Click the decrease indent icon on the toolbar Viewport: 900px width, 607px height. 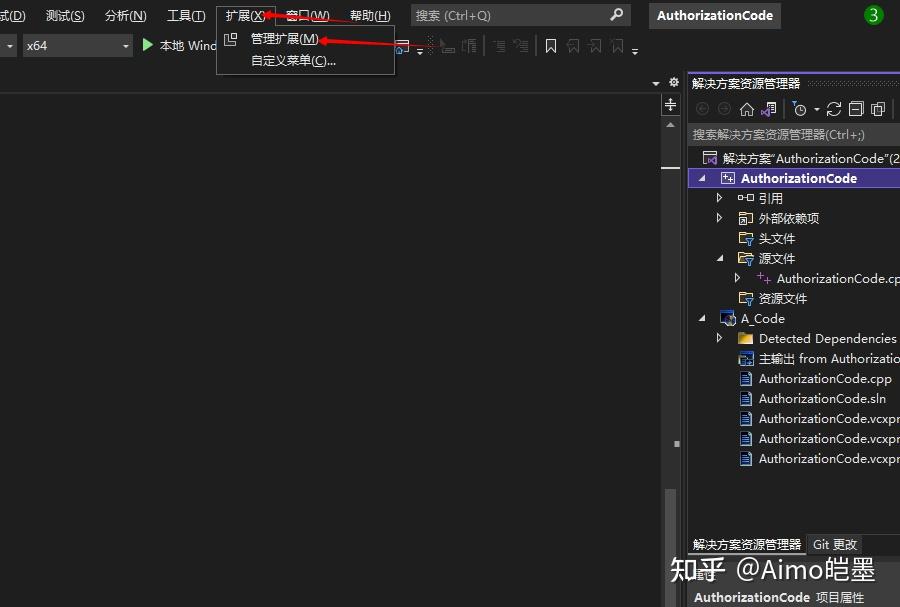496,44
